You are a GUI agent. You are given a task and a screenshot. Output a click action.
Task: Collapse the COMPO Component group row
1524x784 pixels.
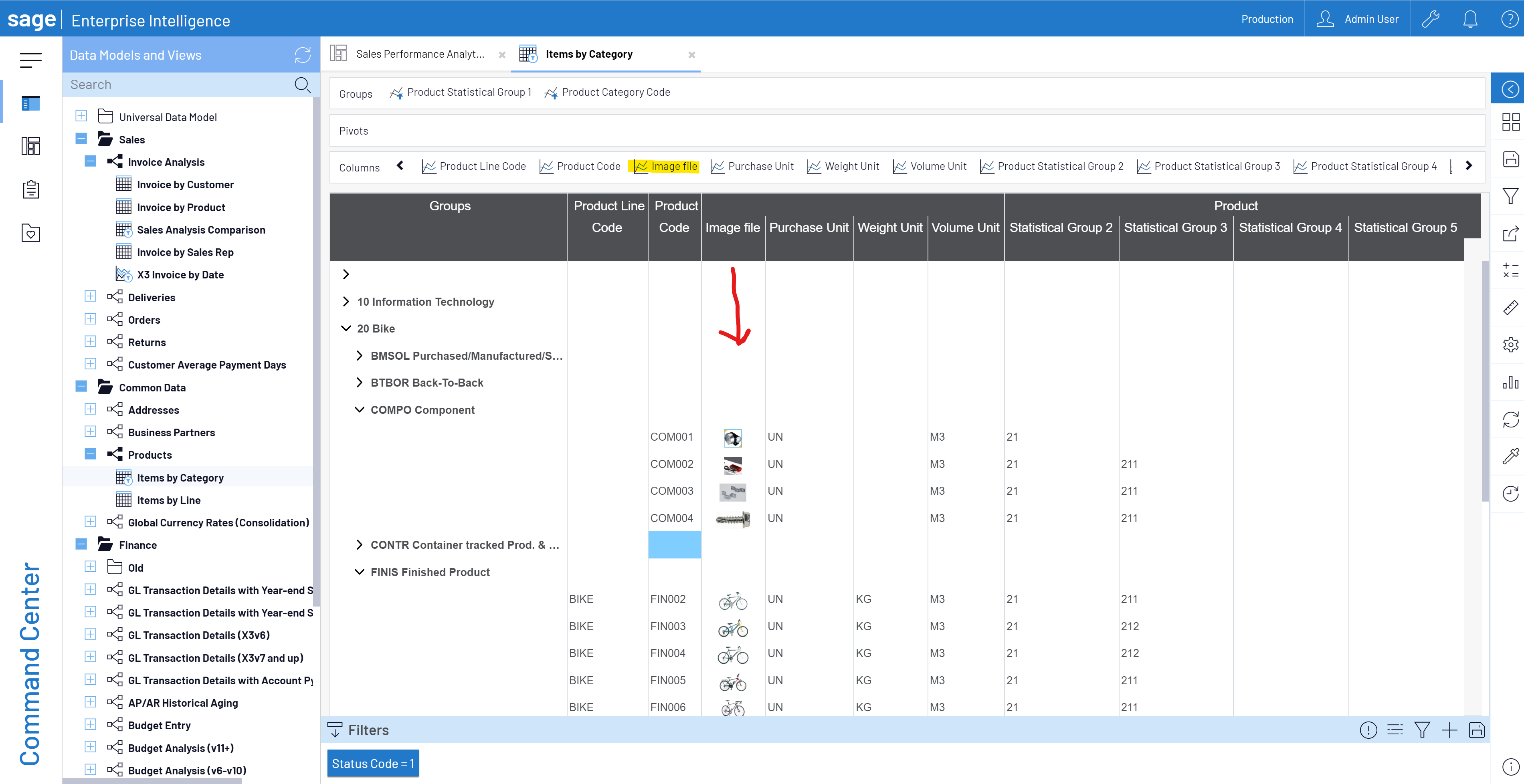pyautogui.click(x=359, y=410)
